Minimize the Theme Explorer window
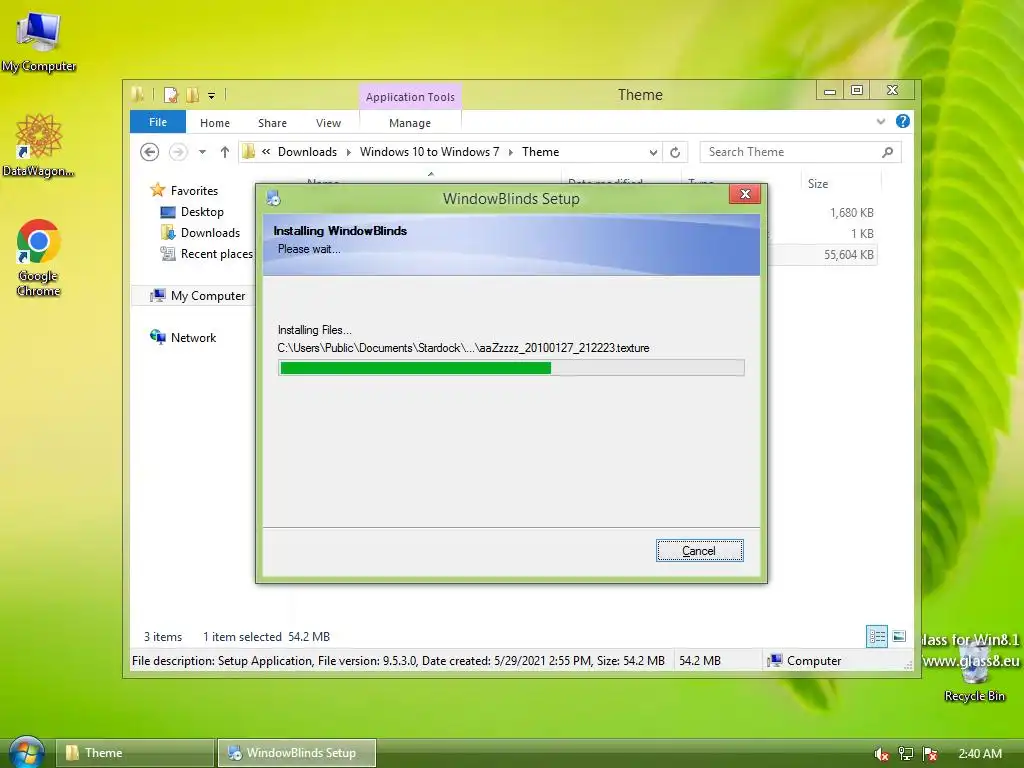1024x768 pixels. pyautogui.click(x=830, y=90)
